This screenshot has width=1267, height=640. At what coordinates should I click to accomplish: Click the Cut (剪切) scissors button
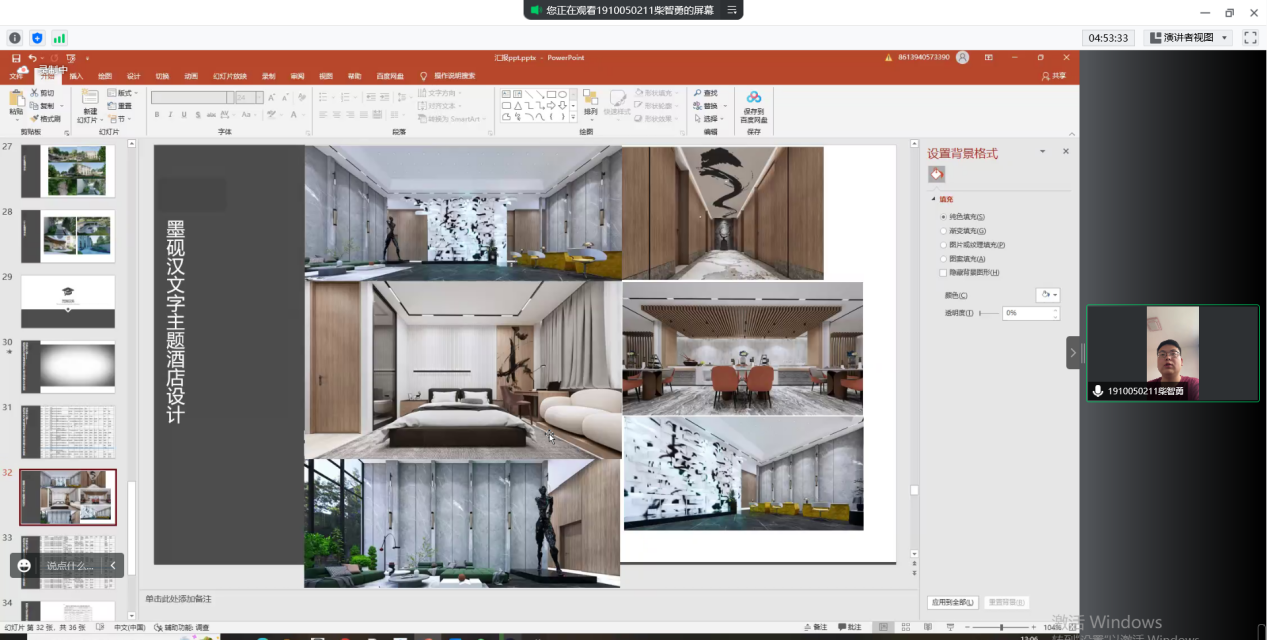click(x=42, y=93)
